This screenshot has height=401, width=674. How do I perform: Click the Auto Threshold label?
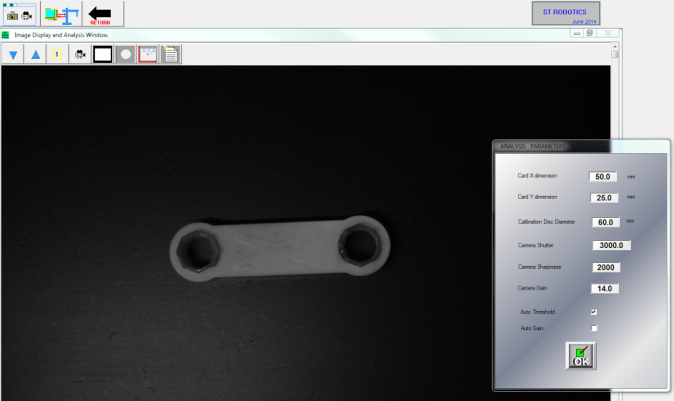537,312
